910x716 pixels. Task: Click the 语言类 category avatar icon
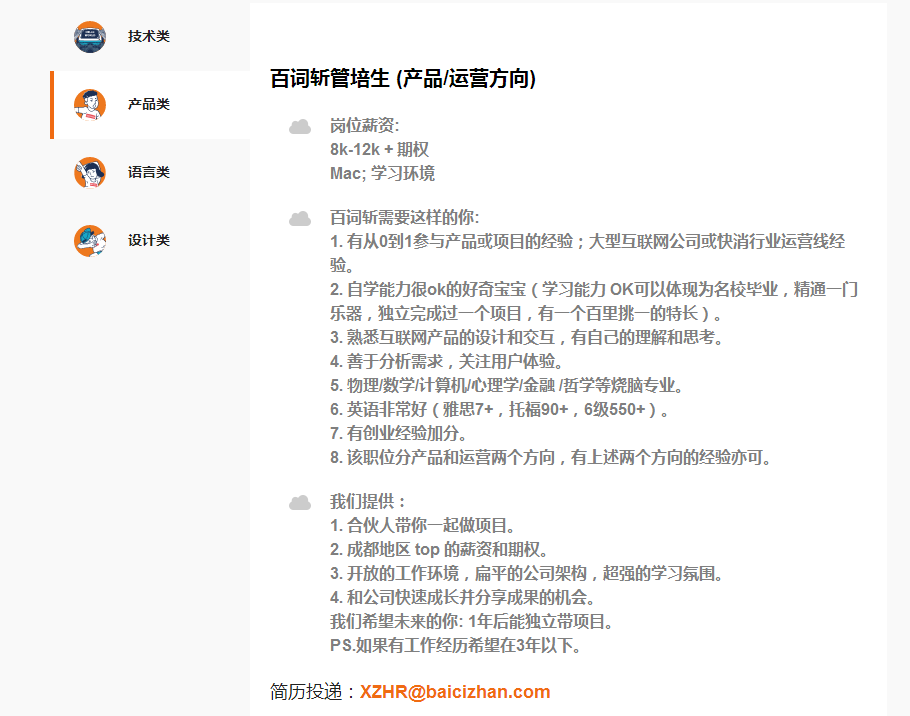coord(90,172)
